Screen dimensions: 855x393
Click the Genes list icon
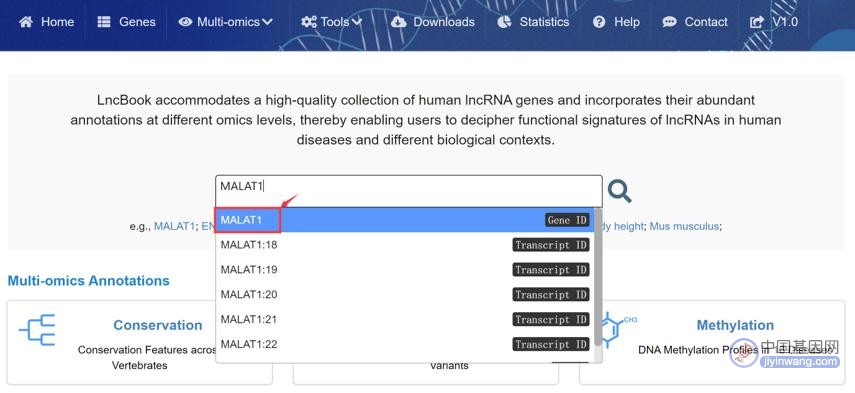[104, 22]
